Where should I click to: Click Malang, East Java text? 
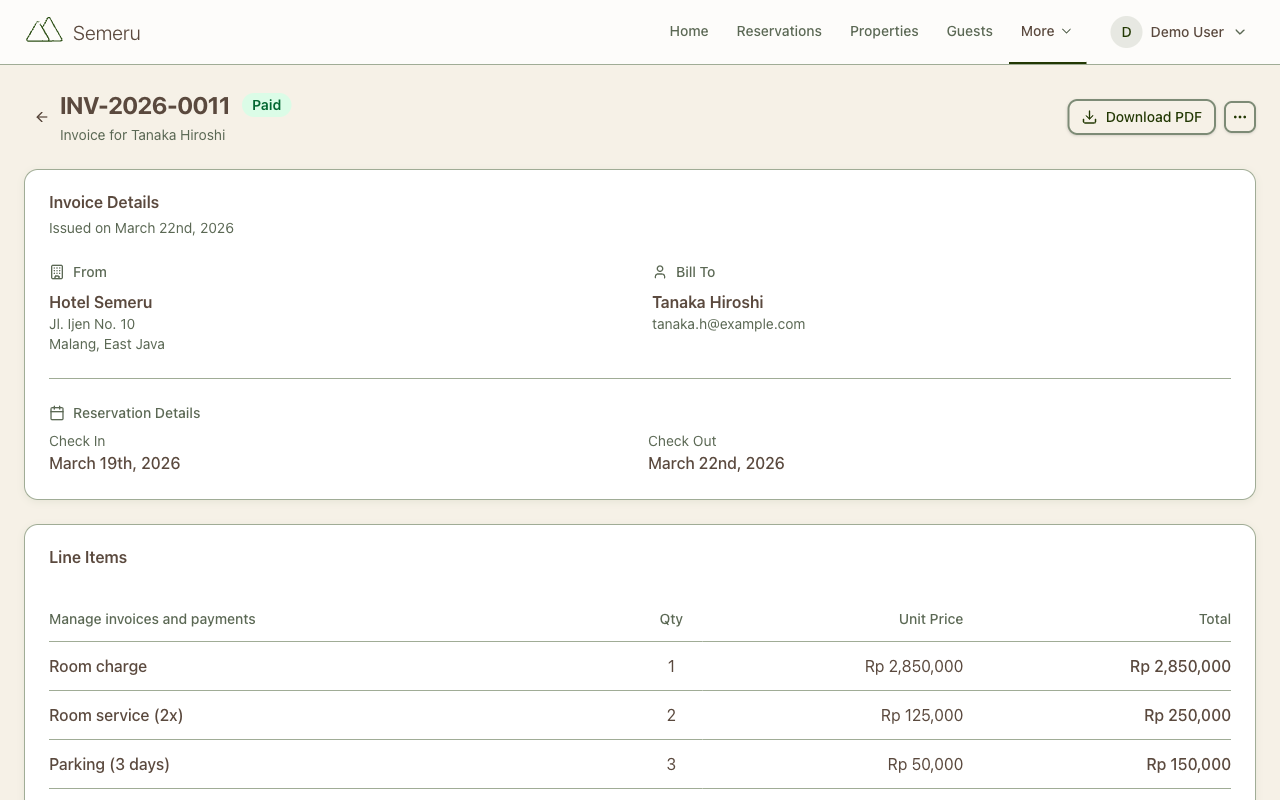[x=107, y=344]
